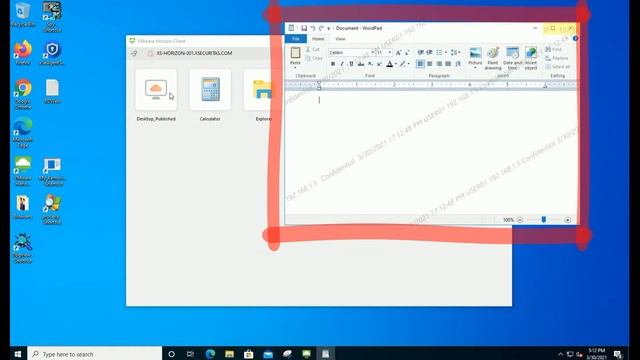This screenshot has width=640, height=360.
Task: Toggle Underline formatting in WordPad
Action: point(351,64)
